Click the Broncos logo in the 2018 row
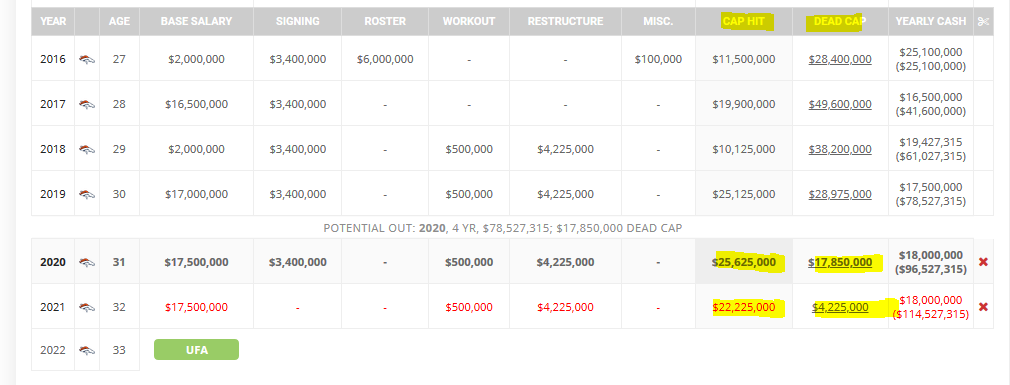The image size is (1010, 385). pyautogui.click(x=87, y=149)
